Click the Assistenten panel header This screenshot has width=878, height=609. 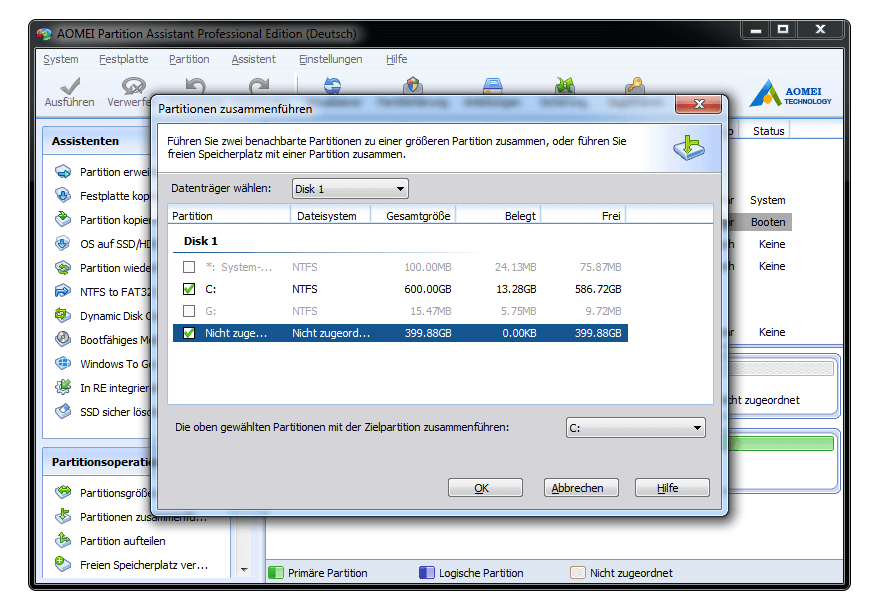pyautogui.click(x=85, y=141)
